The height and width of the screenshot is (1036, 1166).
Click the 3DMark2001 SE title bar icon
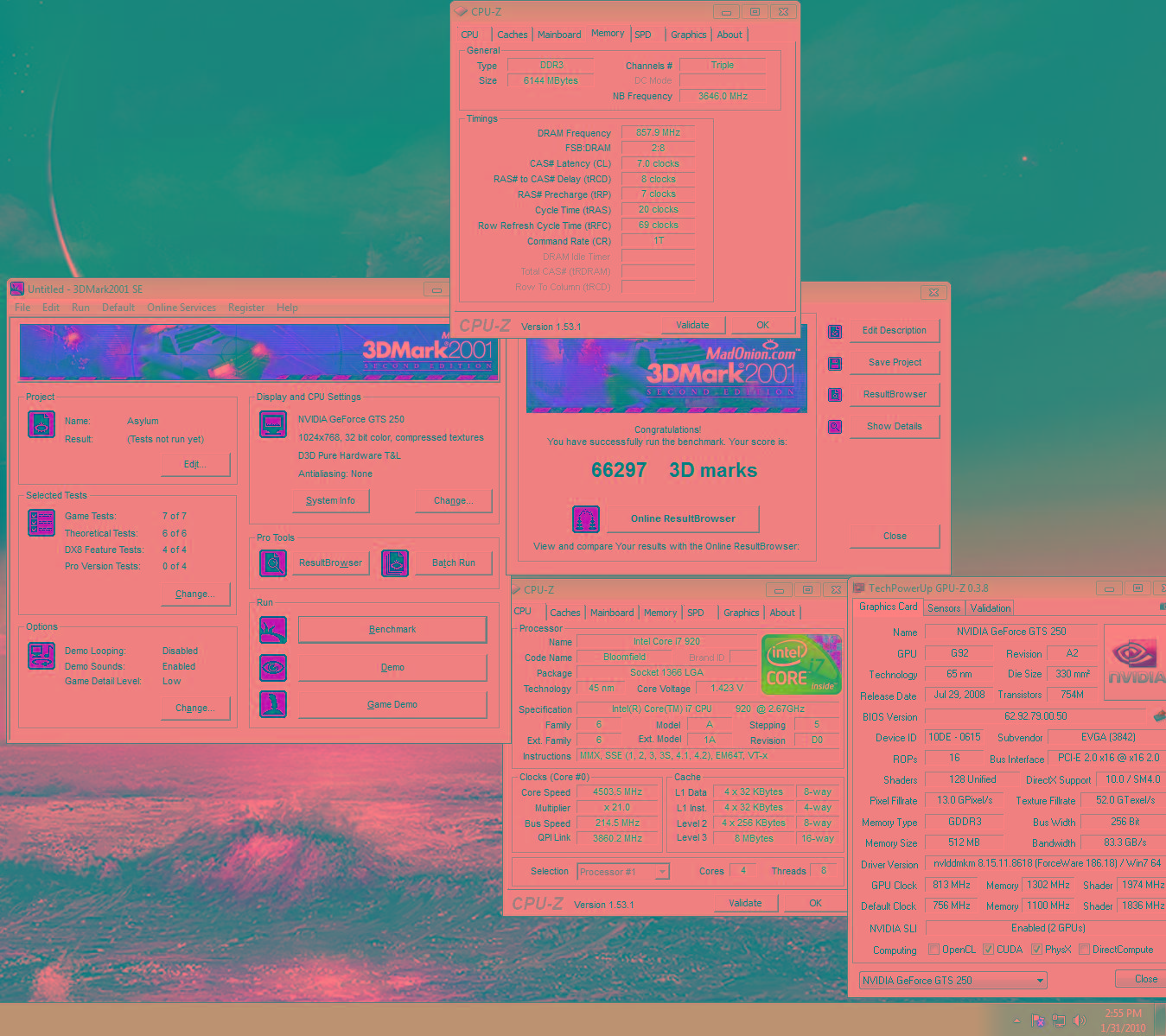coord(17,289)
